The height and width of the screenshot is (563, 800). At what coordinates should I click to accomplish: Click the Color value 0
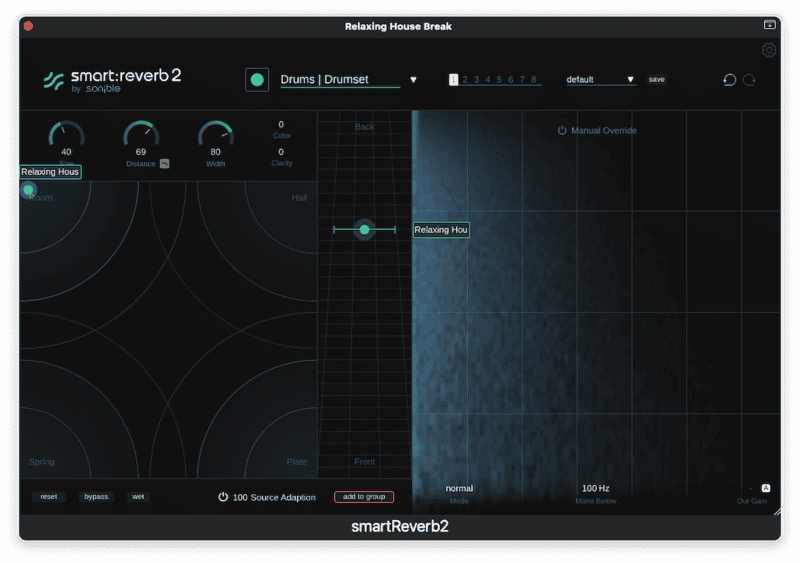tap(281, 125)
